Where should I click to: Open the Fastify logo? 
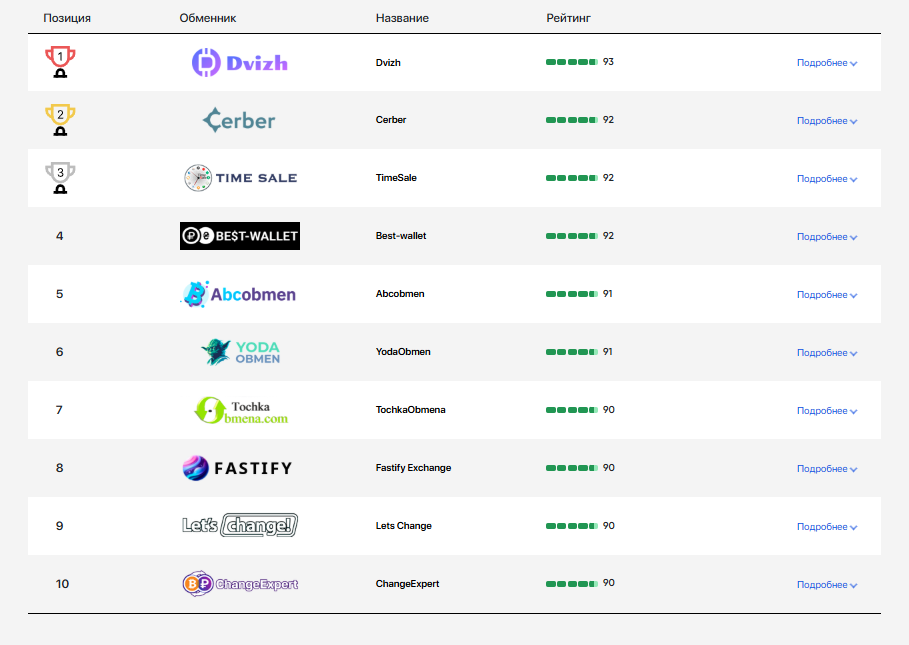pyautogui.click(x=237, y=468)
